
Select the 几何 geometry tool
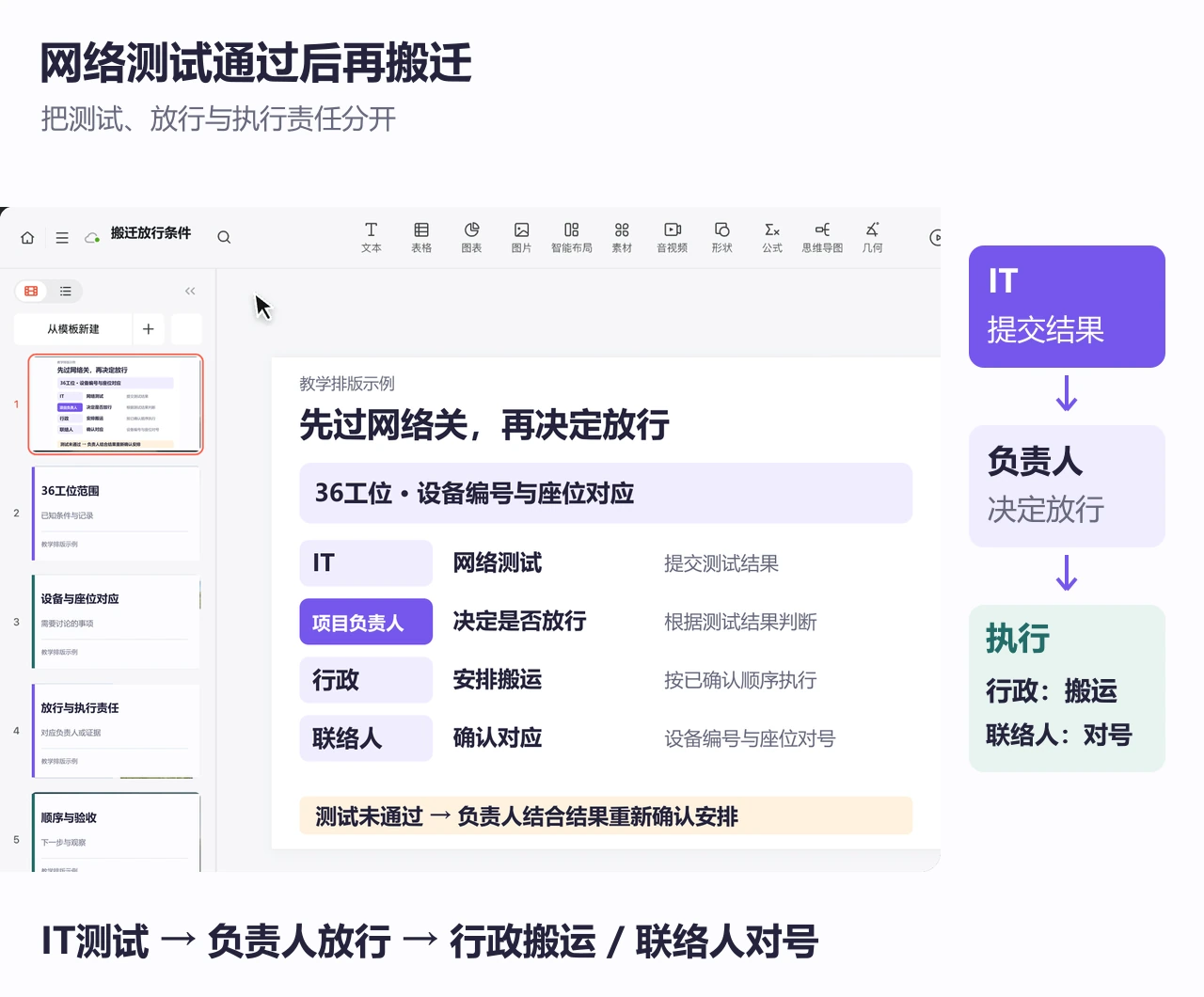pyautogui.click(x=873, y=237)
